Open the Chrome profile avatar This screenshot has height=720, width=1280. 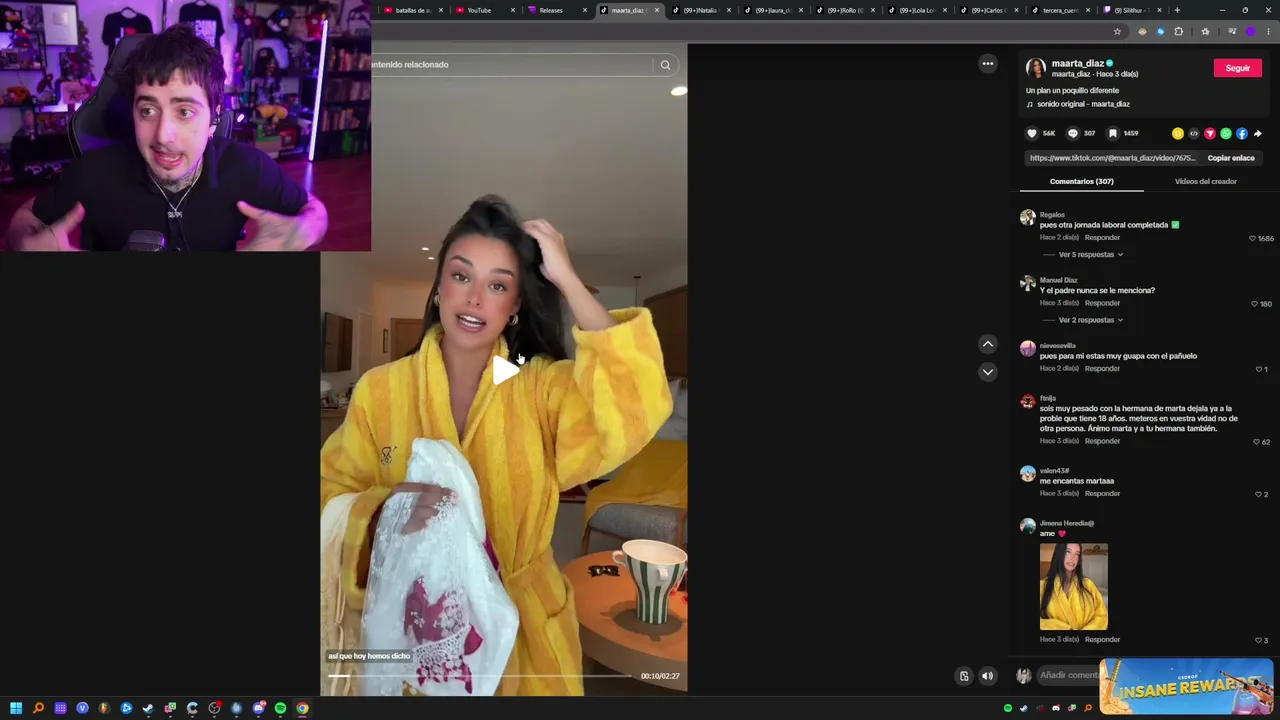point(1250,31)
